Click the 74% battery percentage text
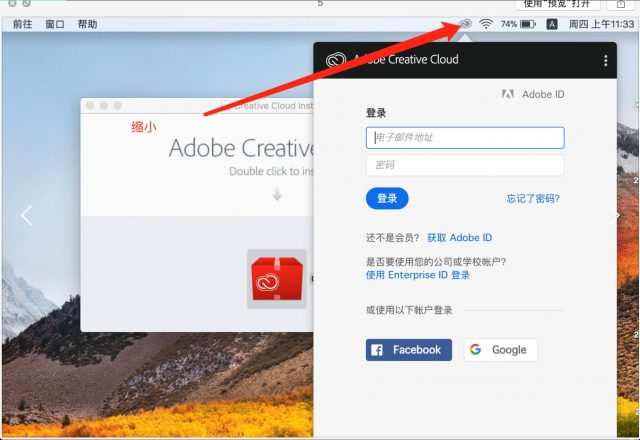 point(509,24)
